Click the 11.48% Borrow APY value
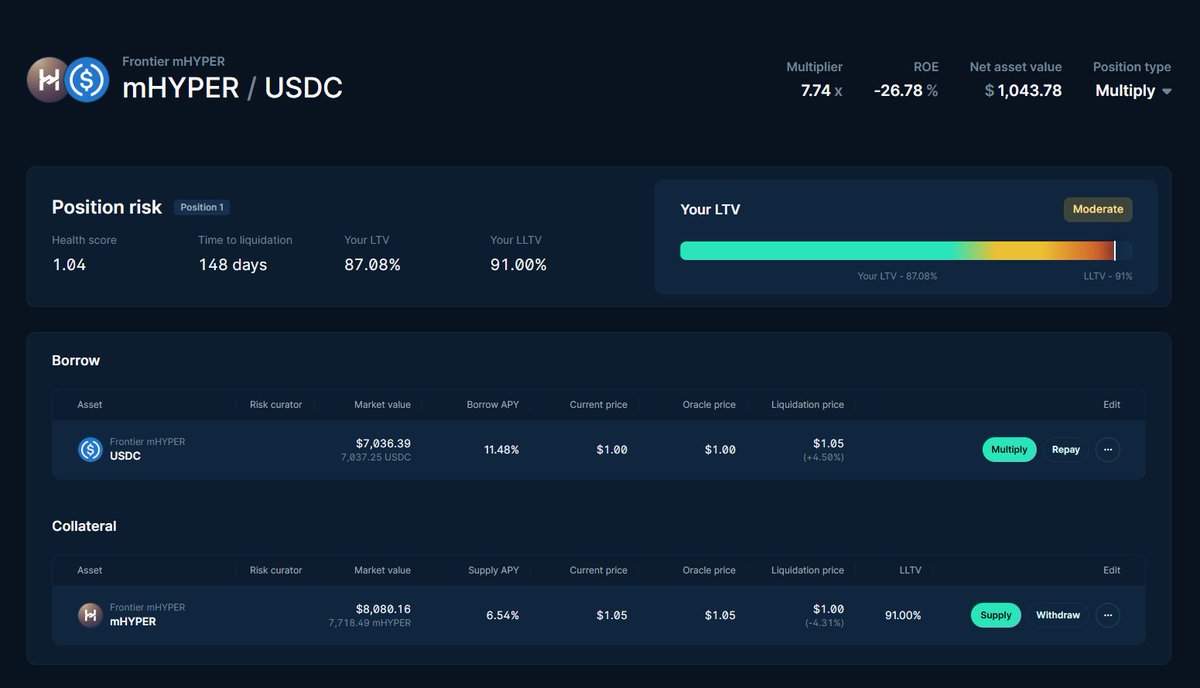 click(501, 450)
